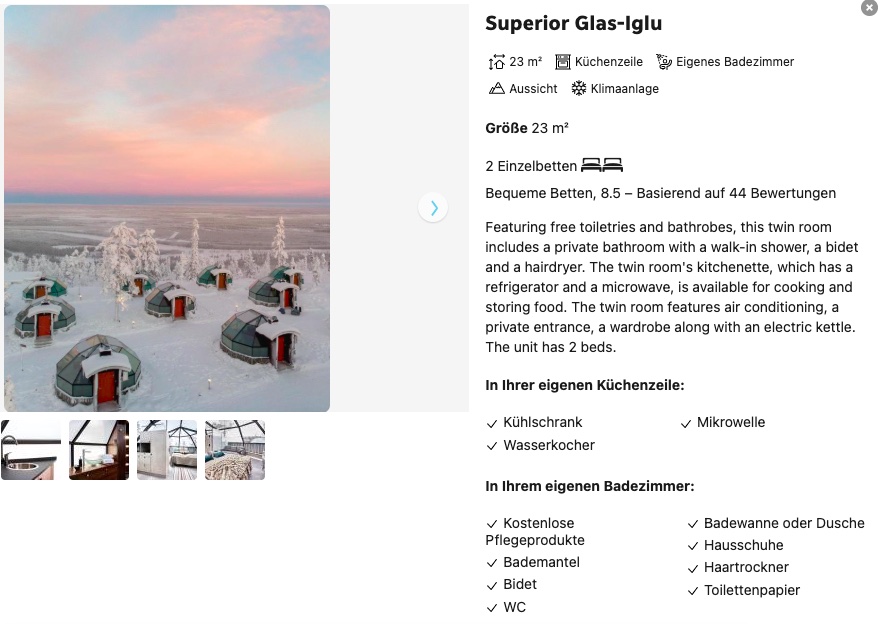Screen dimensions: 882x624
Task: Click the checkmark beside Haartrockner
Action: point(691,567)
